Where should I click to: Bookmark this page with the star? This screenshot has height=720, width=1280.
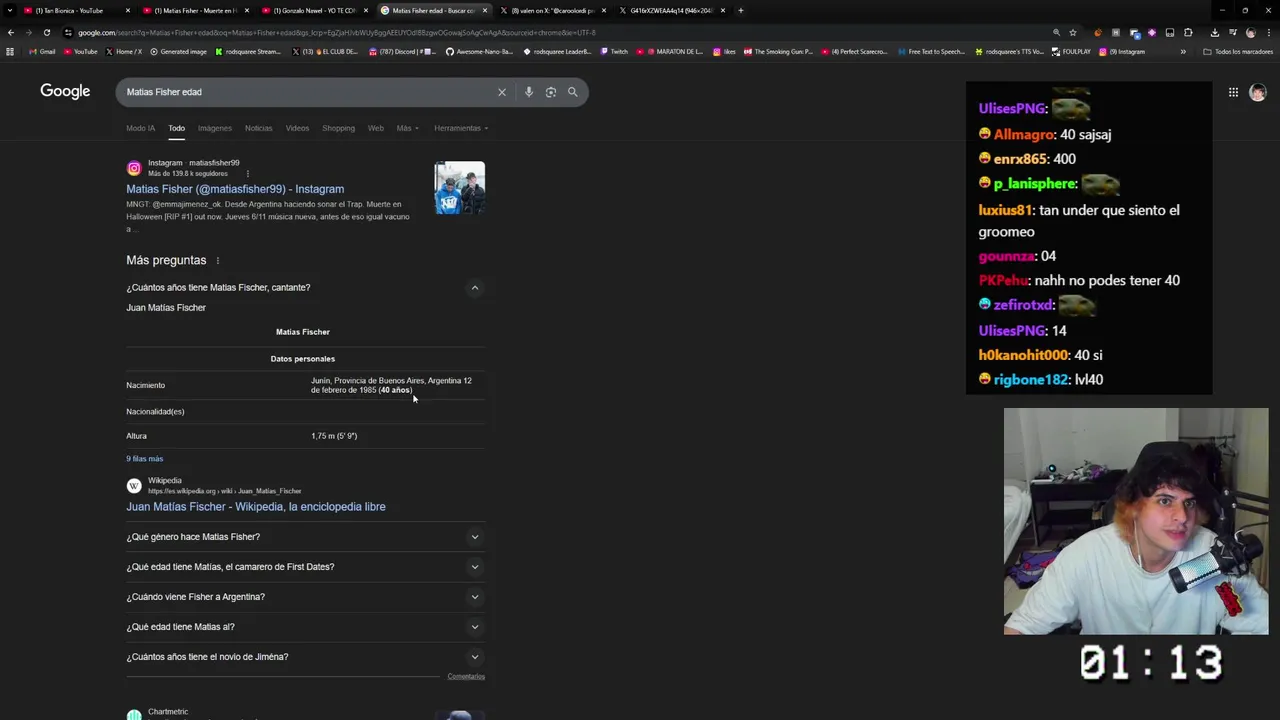coord(1073,32)
